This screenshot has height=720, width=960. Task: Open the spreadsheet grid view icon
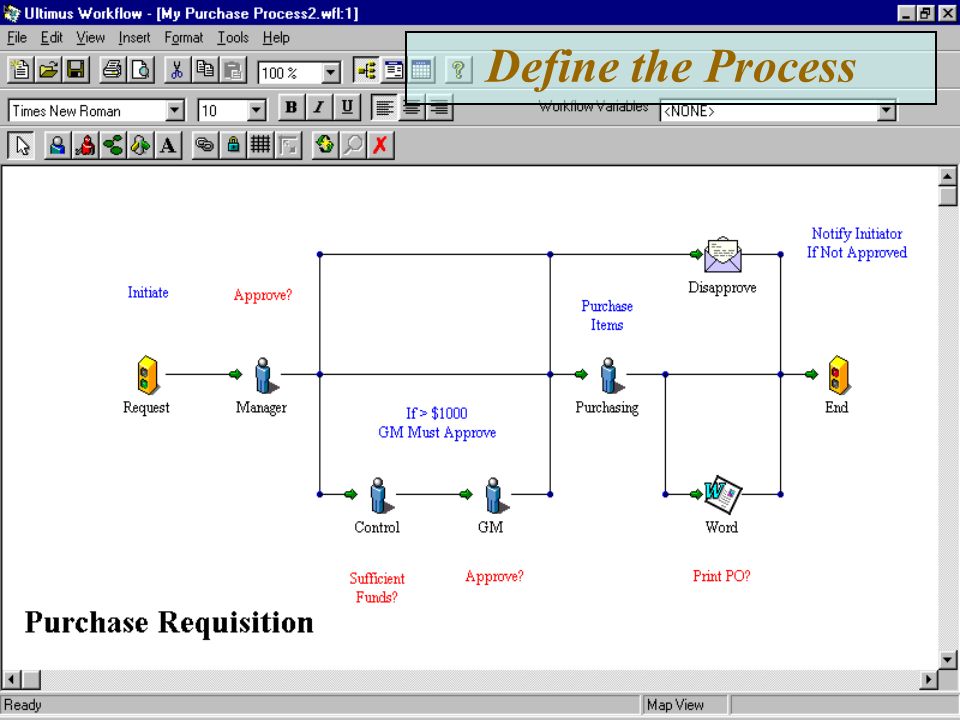[421, 70]
